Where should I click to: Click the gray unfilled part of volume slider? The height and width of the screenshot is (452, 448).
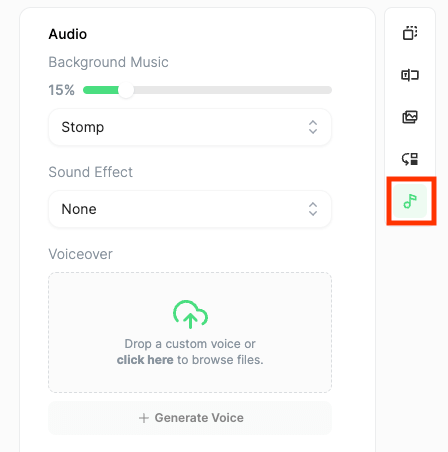pyautogui.click(x=233, y=90)
